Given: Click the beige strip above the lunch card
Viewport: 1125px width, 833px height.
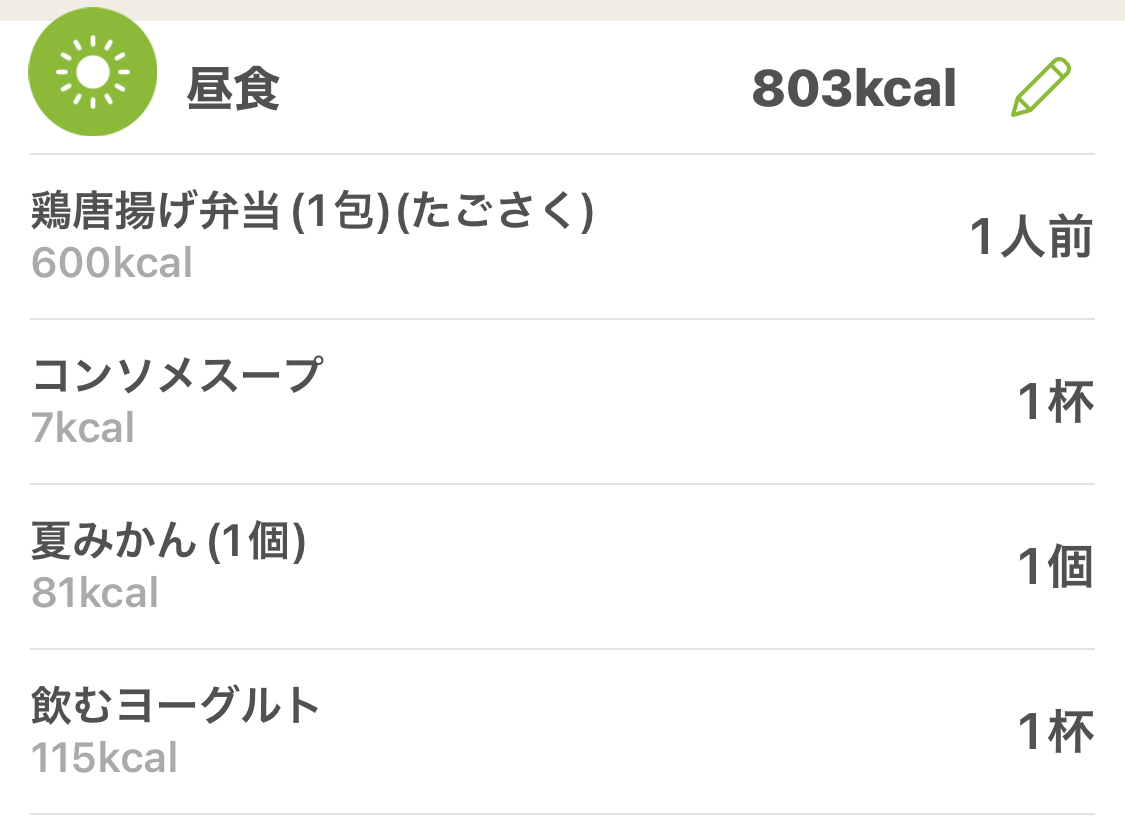Looking at the screenshot, I should coord(562,10).
